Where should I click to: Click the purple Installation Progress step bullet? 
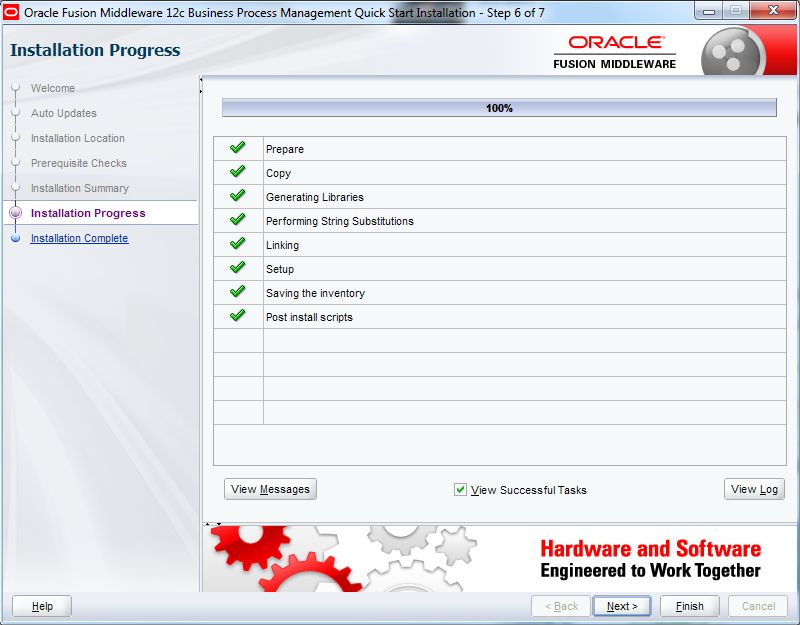point(16,213)
